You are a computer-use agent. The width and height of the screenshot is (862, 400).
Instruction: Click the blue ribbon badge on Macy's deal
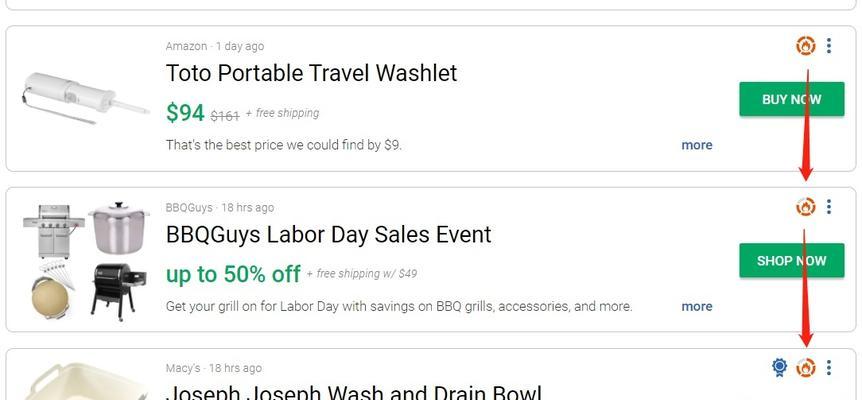tap(779, 367)
